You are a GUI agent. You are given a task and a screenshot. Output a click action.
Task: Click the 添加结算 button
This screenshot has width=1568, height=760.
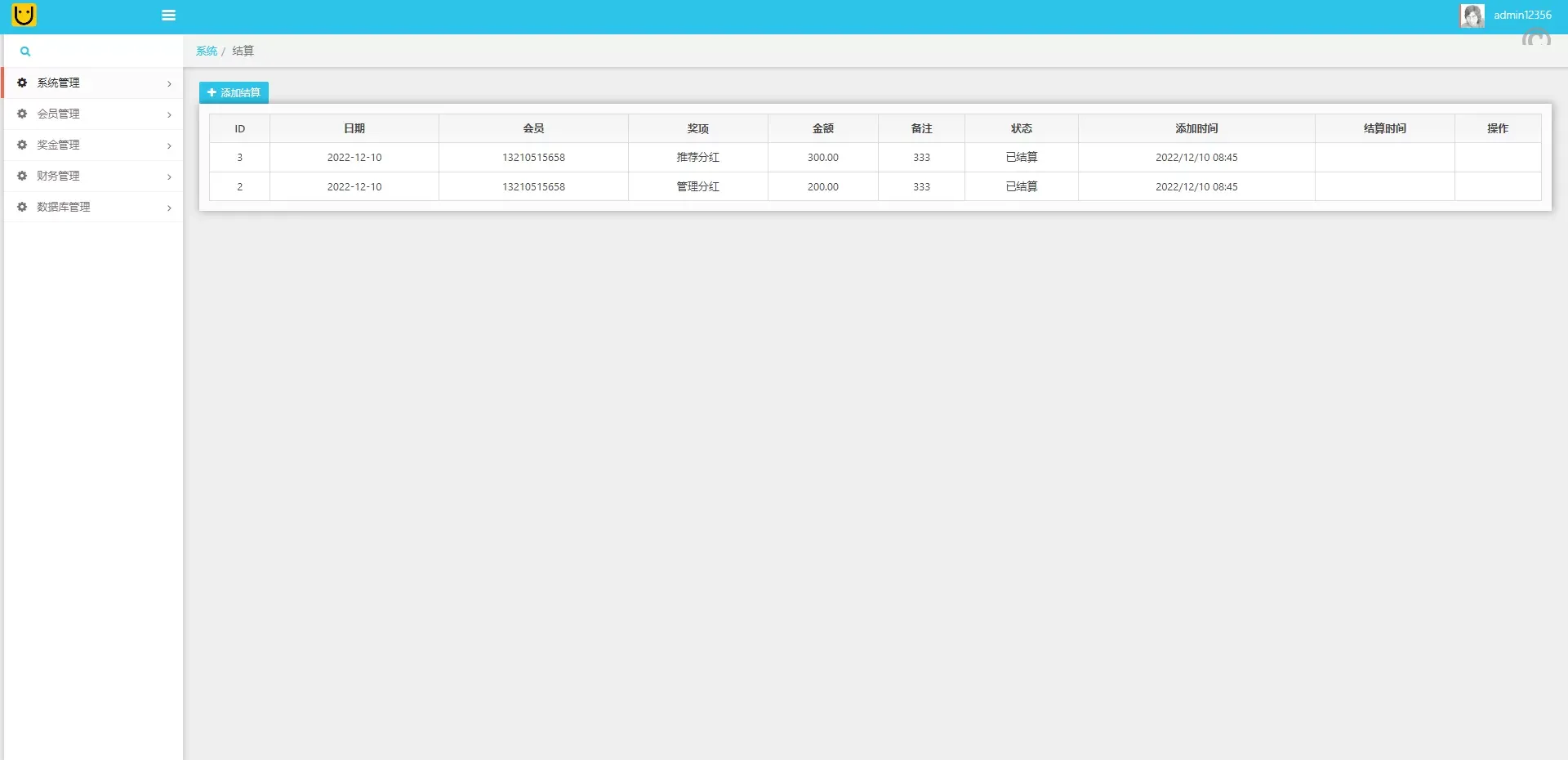point(234,92)
